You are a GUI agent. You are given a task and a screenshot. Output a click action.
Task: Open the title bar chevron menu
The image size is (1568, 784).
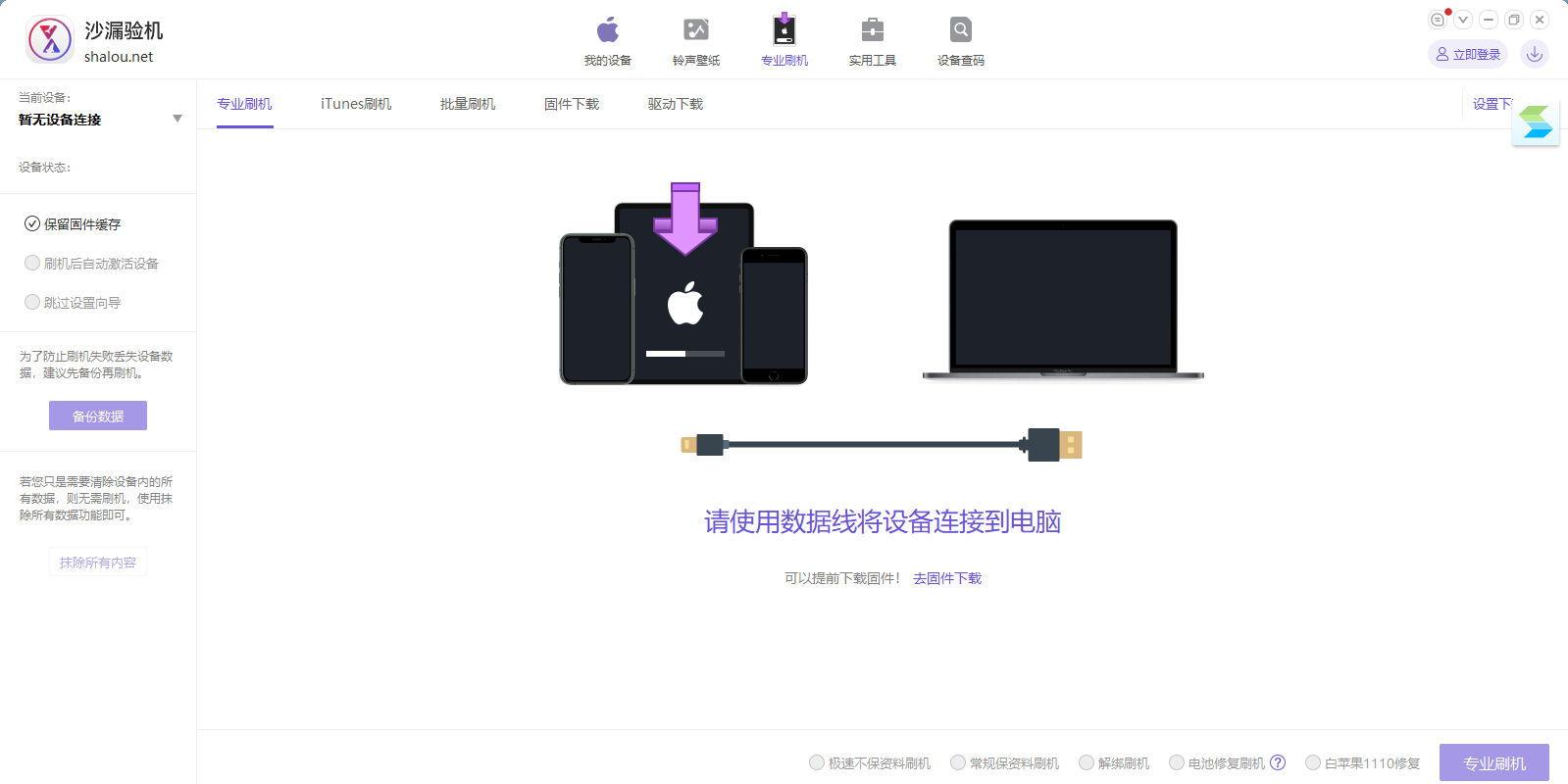1463,20
